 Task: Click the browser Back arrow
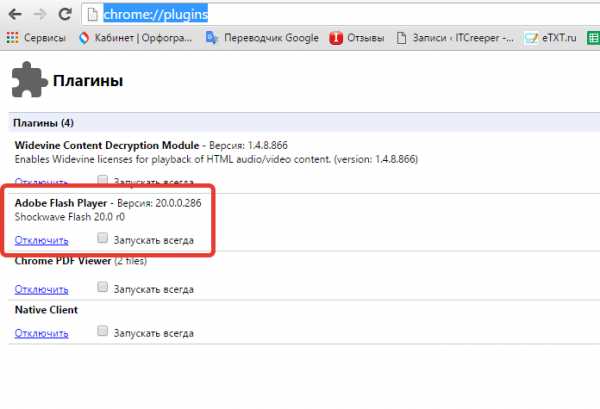click(15, 15)
